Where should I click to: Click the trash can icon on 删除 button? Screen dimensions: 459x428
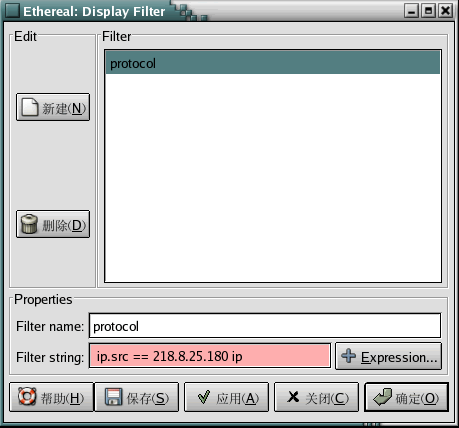point(29,224)
